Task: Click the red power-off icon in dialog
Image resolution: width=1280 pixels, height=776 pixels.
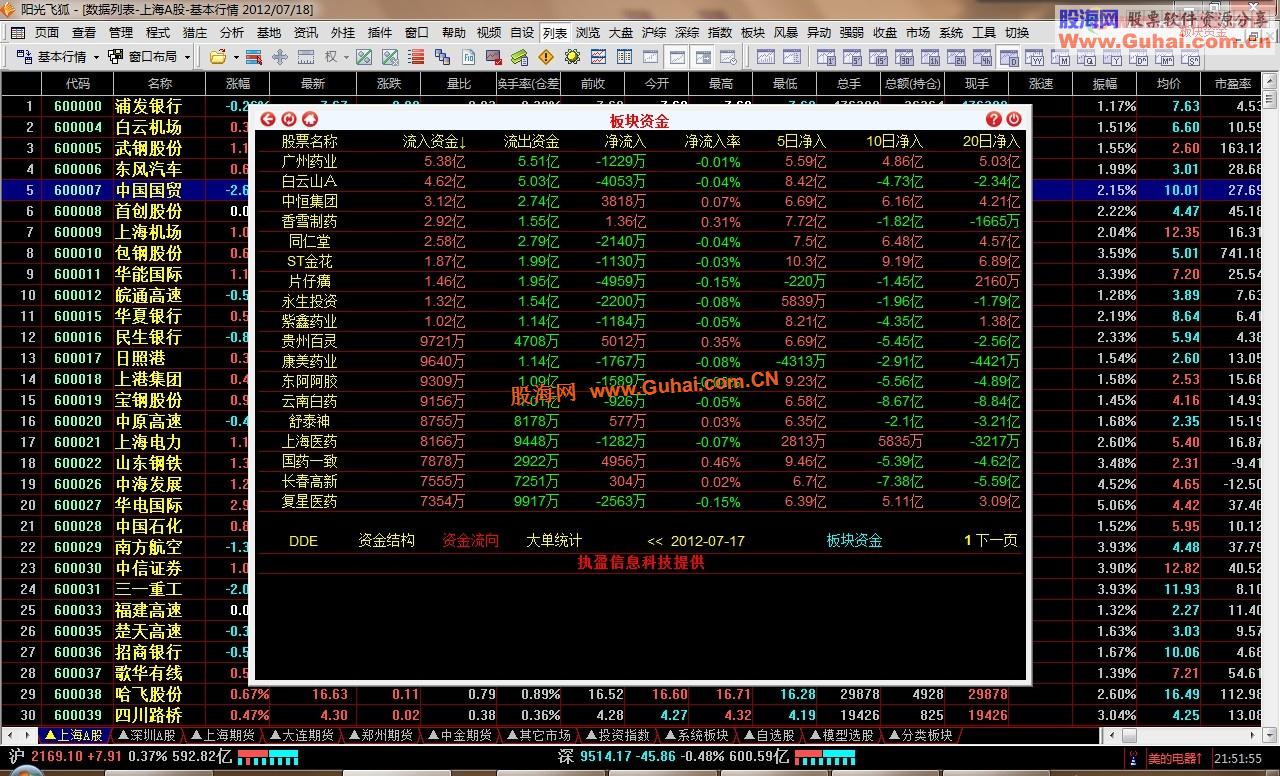Action: [x=1014, y=119]
